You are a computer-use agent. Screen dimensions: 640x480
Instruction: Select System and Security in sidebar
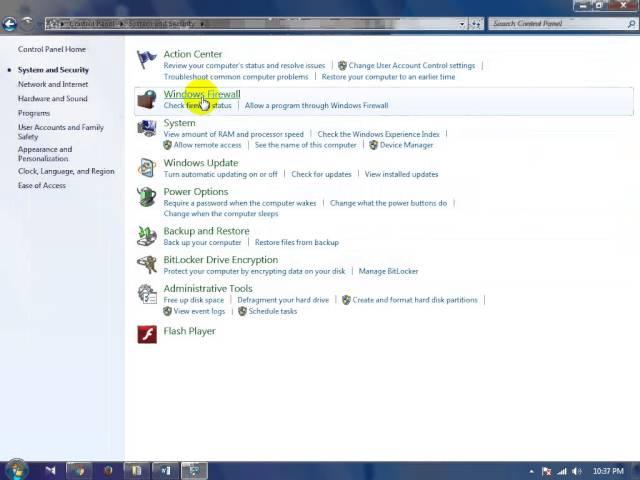click(53, 70)
